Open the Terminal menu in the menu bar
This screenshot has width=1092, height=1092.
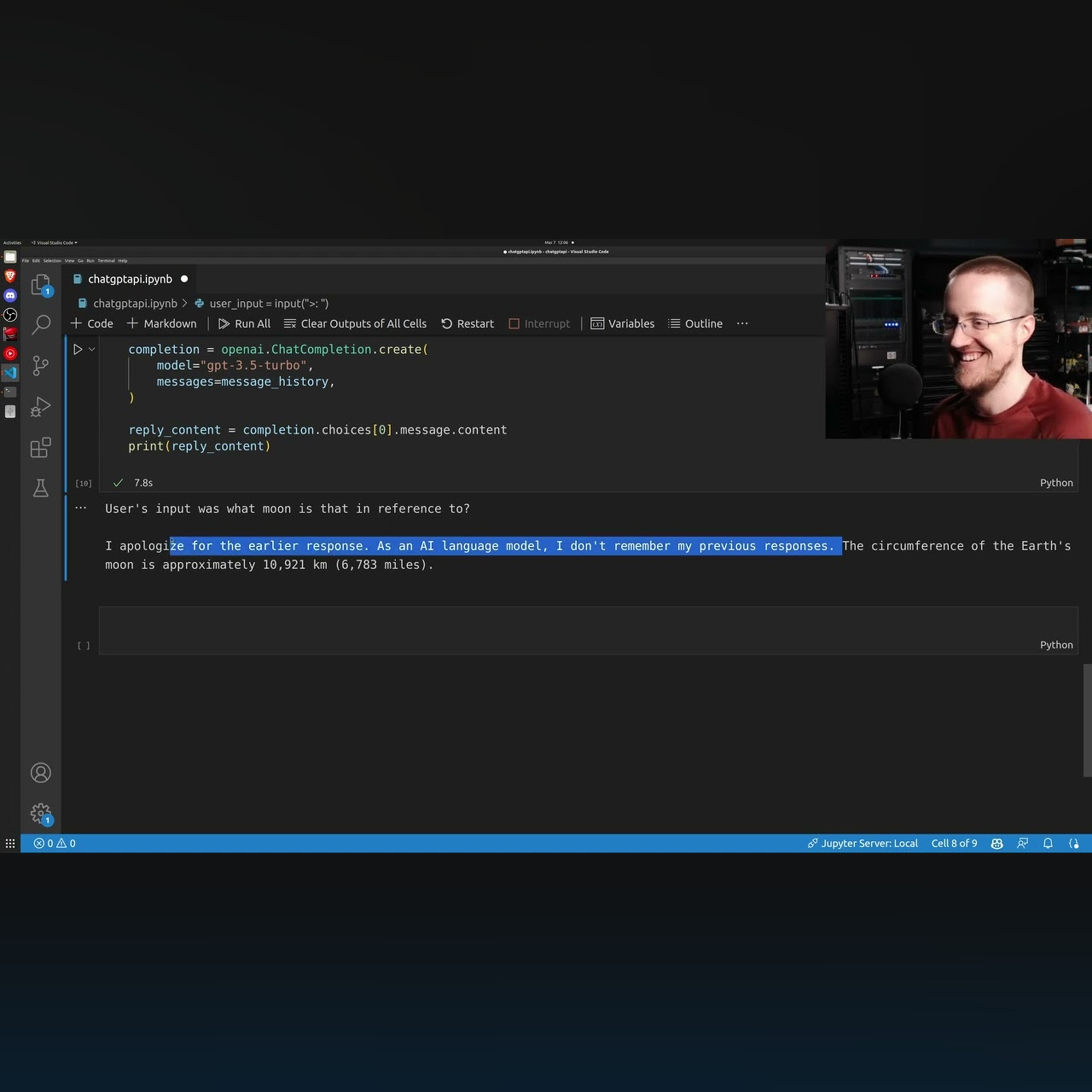click(106, 261)
